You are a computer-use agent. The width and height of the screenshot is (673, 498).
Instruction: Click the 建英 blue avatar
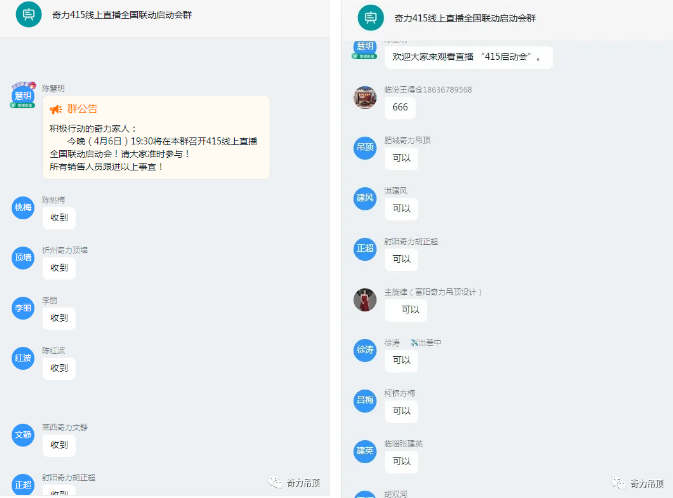click(x=365, y=451)
